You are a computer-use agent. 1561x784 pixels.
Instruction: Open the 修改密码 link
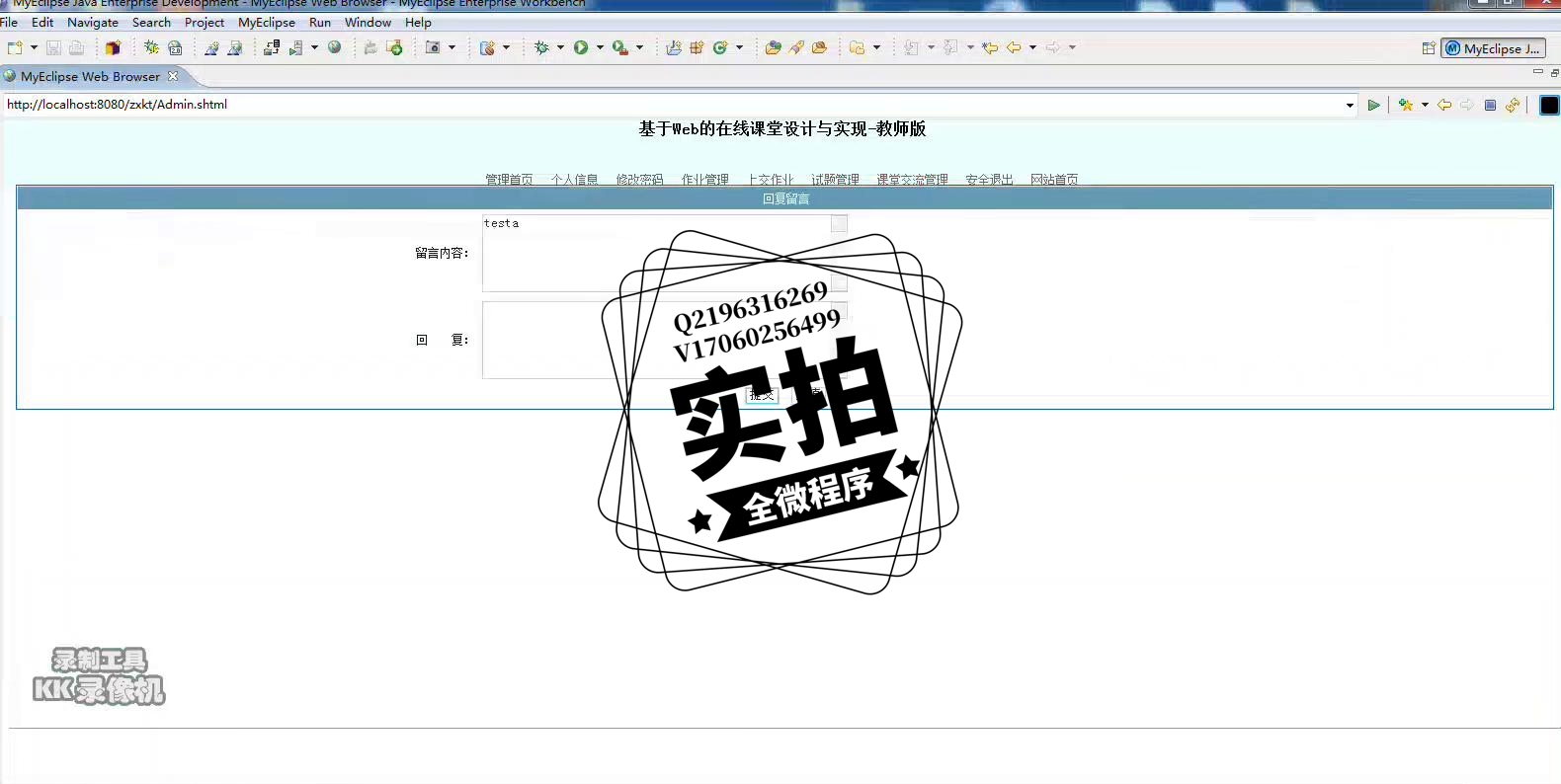click(x=639, y=180)
